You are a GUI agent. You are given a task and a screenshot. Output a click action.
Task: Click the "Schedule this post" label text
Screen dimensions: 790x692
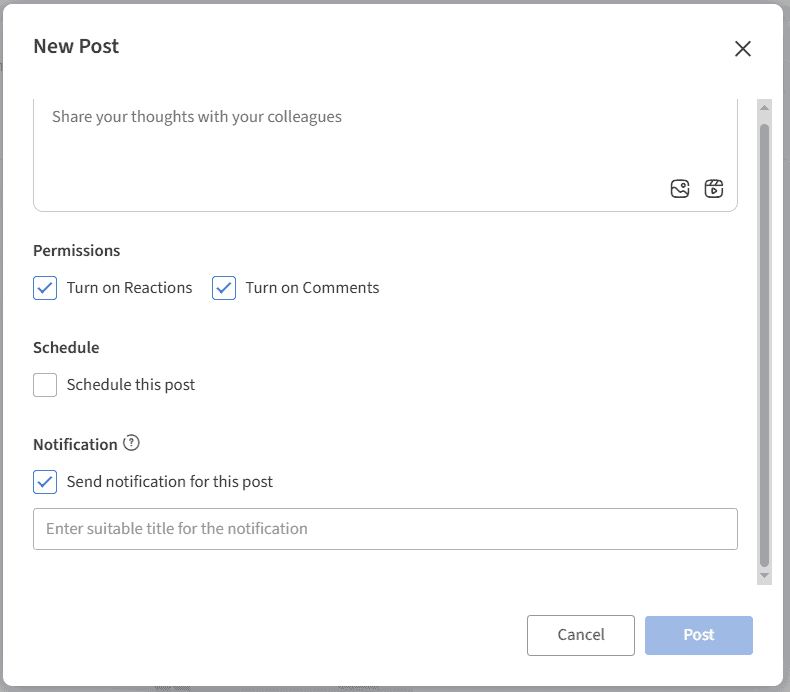coord(131,385)
